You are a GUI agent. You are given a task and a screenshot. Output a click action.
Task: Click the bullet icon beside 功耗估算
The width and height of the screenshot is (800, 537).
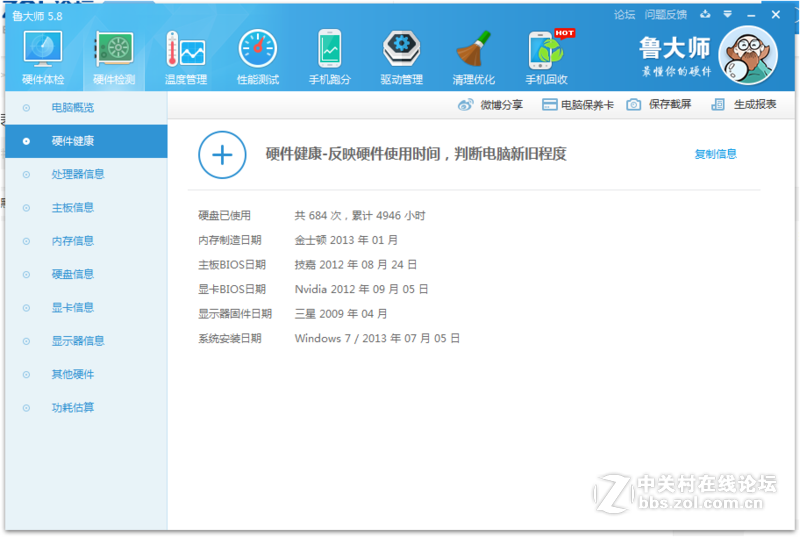pos(26,408)
